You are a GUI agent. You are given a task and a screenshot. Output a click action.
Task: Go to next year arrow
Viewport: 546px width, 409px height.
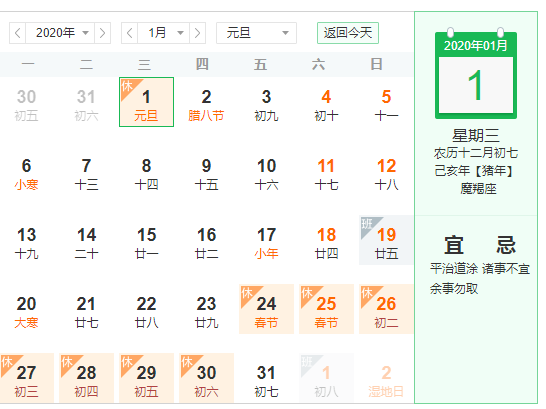click(102, 33)
